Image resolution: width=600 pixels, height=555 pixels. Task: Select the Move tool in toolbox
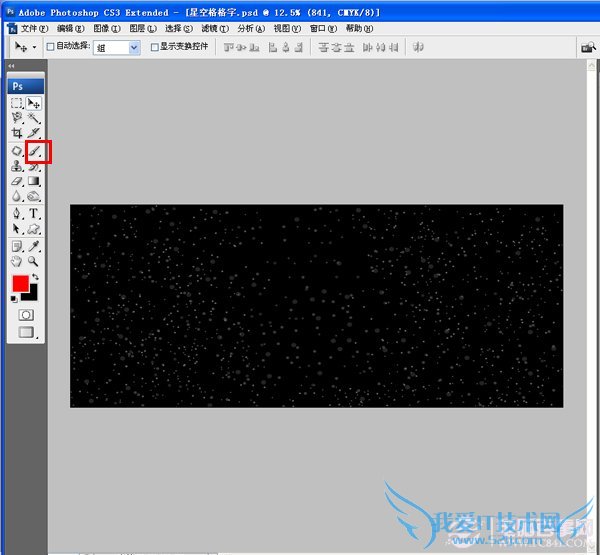(34, 103)
